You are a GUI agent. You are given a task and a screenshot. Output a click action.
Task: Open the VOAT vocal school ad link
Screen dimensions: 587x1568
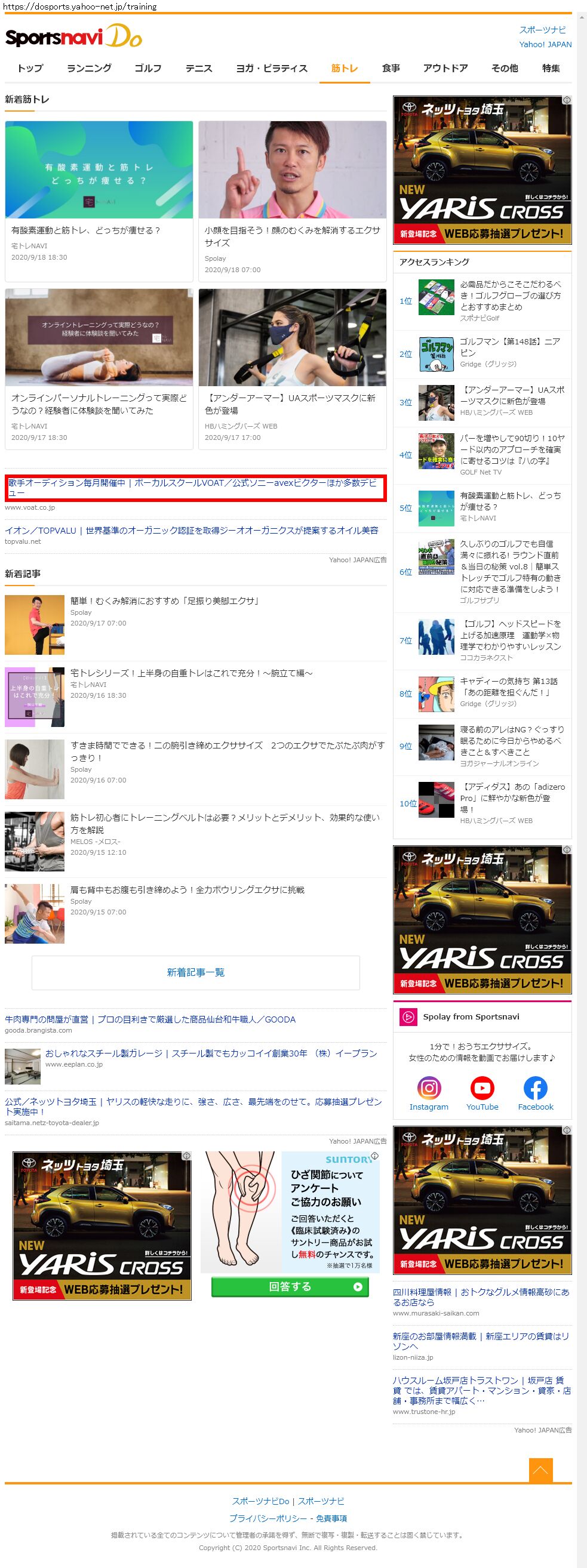[x=192, y=487]
